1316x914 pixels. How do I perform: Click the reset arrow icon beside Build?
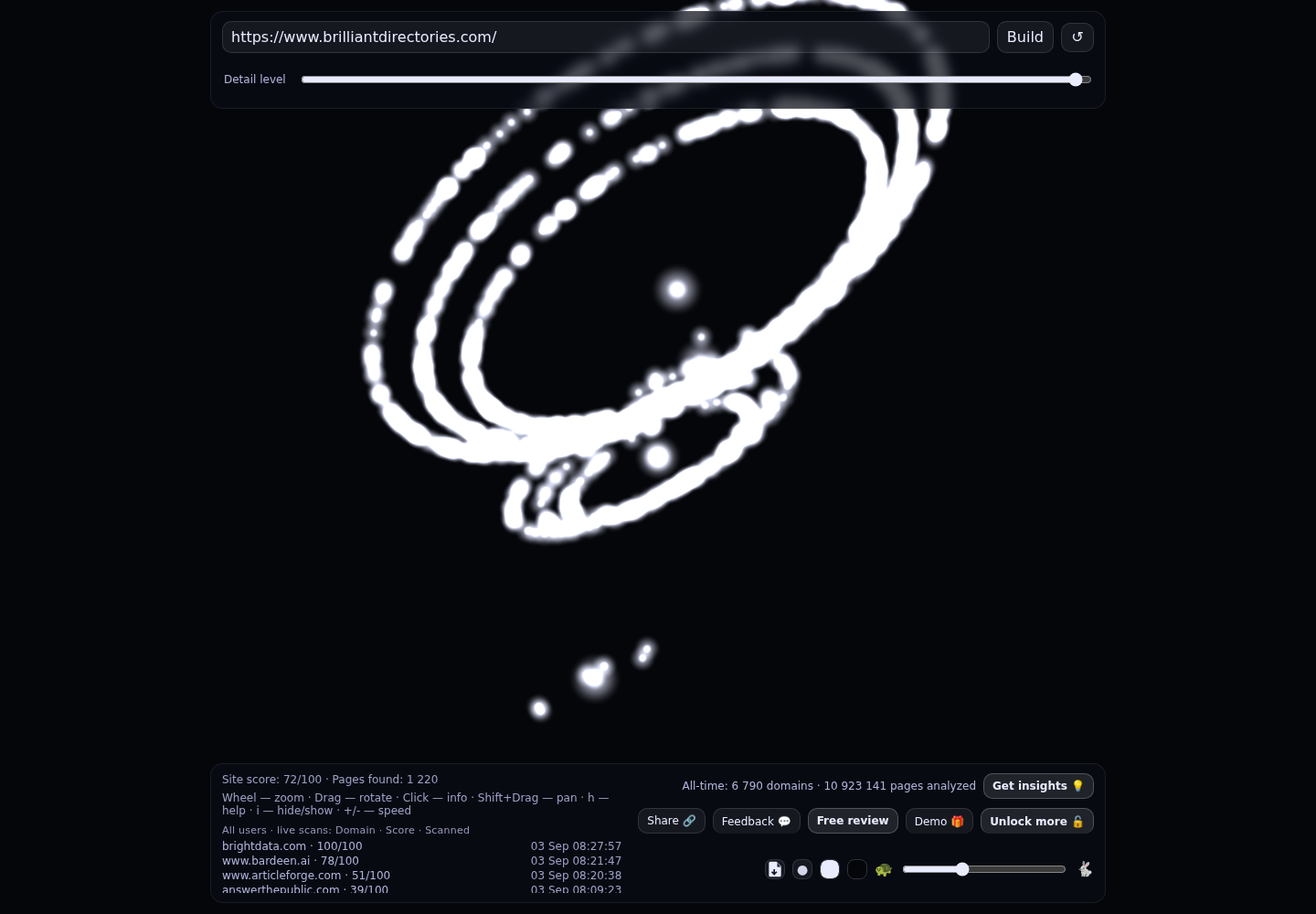coord(1077,37)
